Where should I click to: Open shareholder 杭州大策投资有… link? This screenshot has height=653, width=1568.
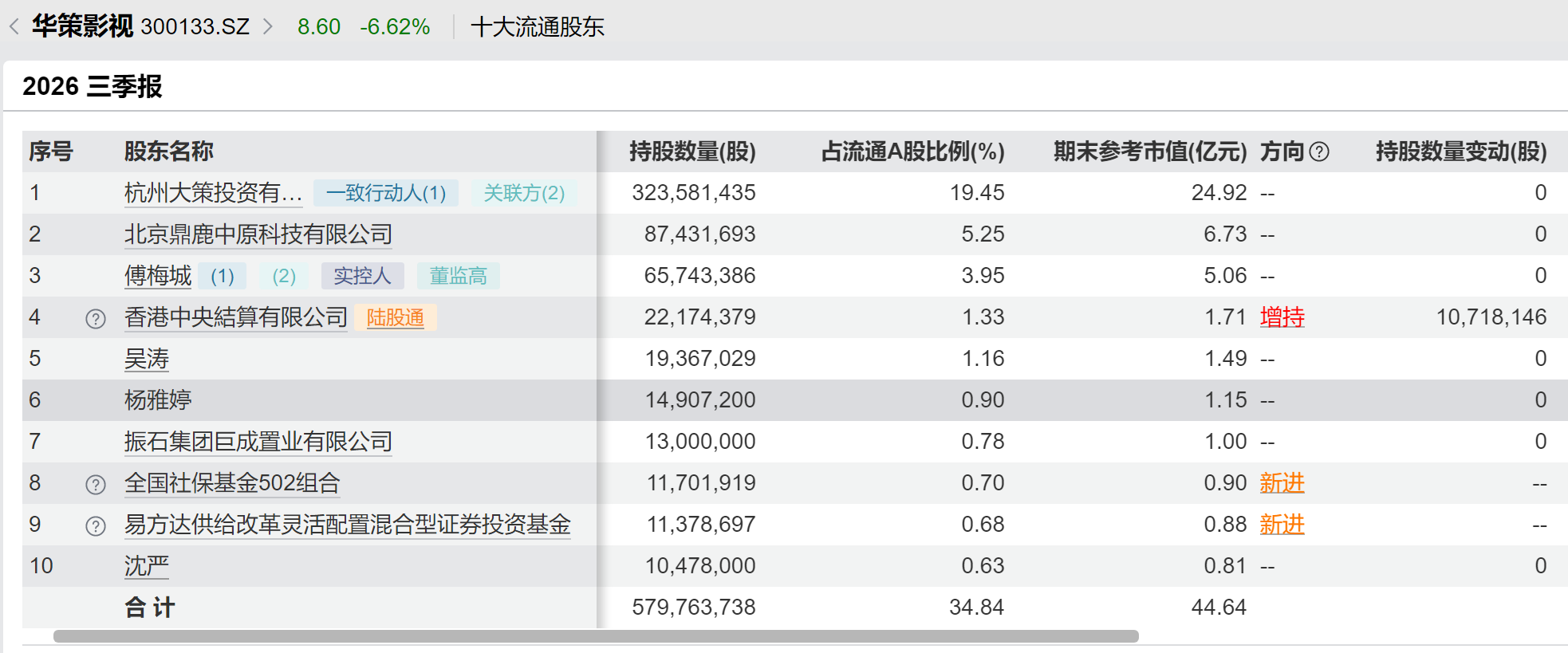click(214, 193)
